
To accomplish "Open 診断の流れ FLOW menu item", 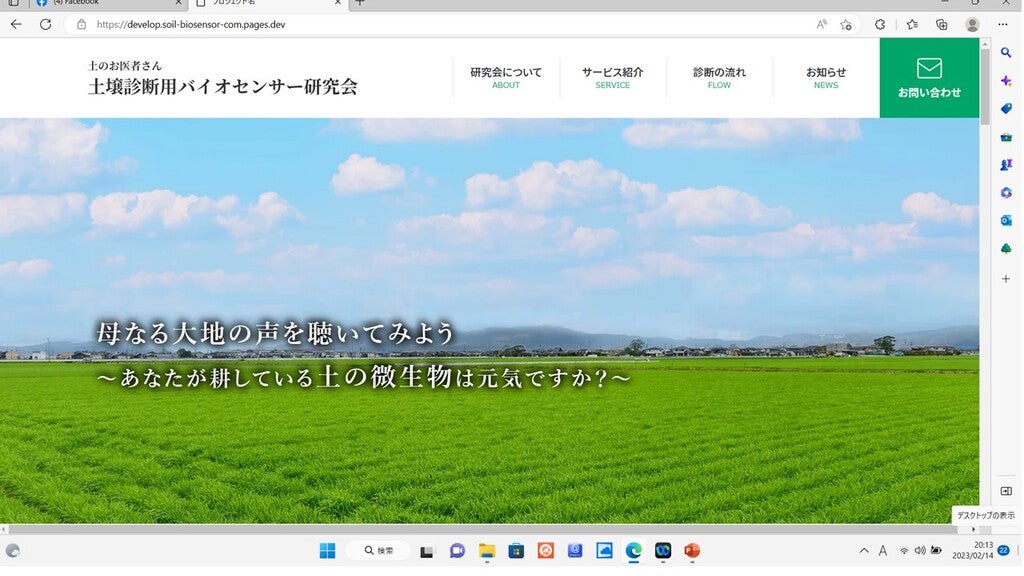I will pyautogui.click(x=719, y=78).
